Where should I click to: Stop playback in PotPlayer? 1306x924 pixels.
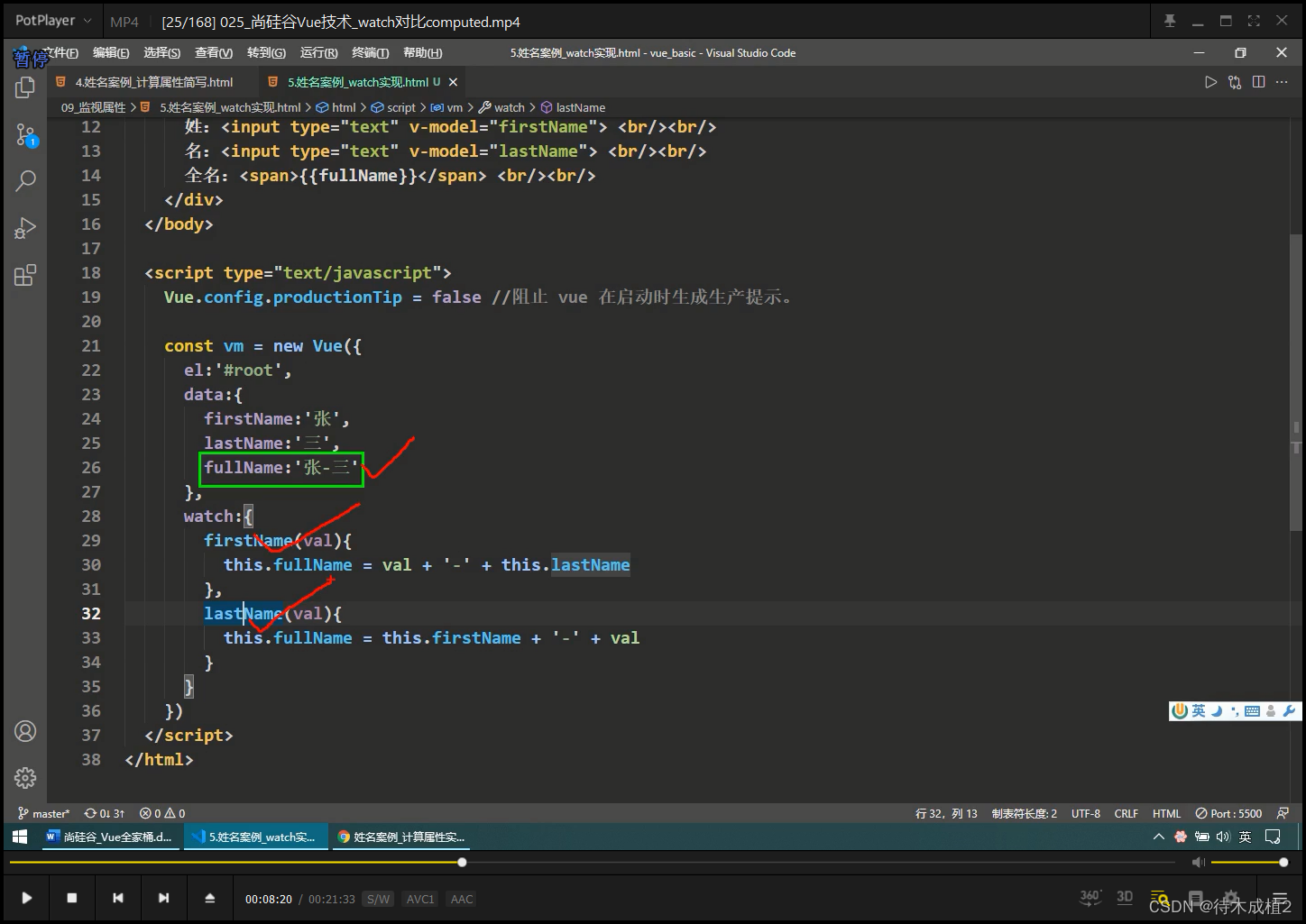tap(72, 898)
